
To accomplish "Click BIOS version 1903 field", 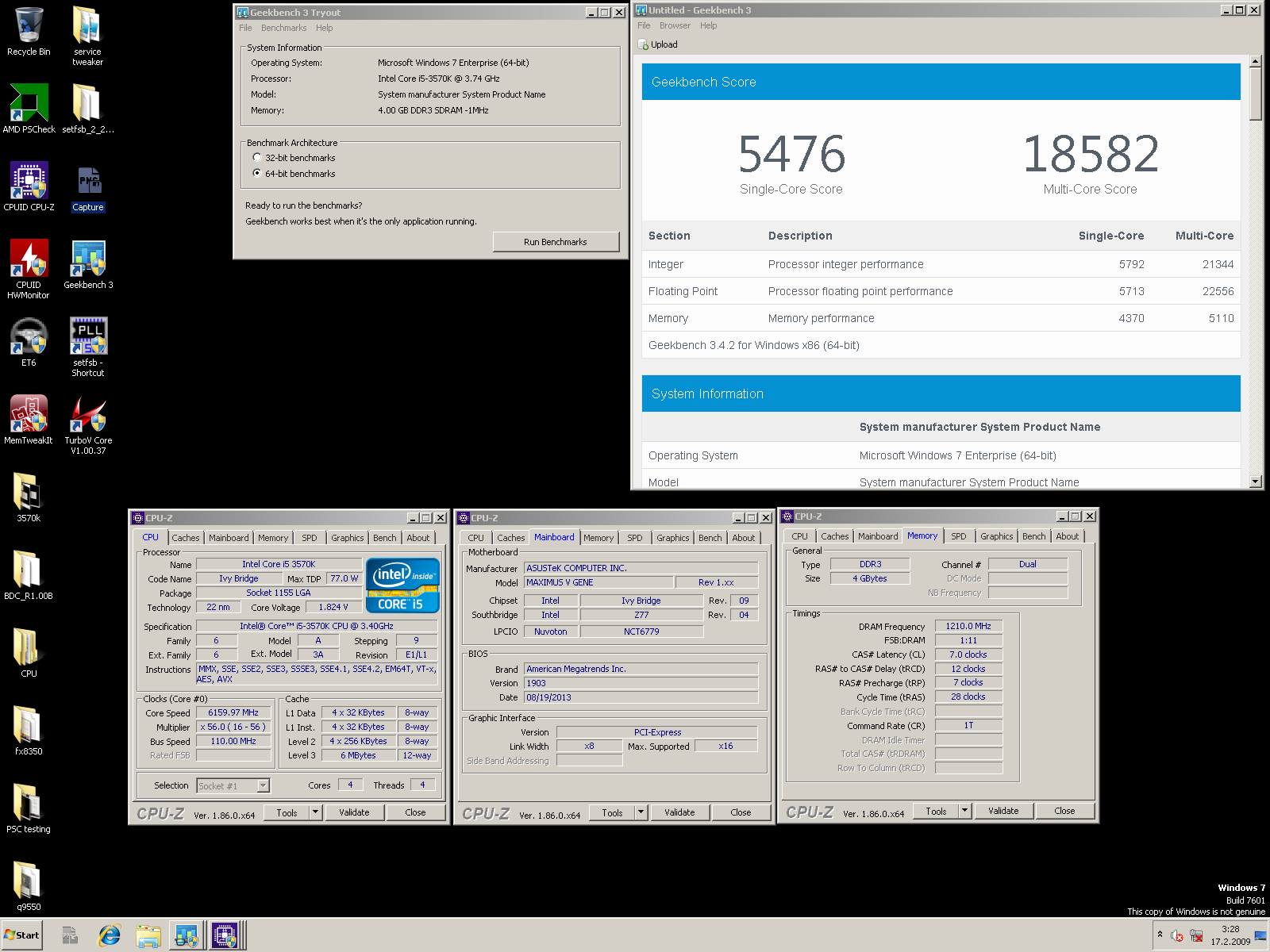I will 641,683.
